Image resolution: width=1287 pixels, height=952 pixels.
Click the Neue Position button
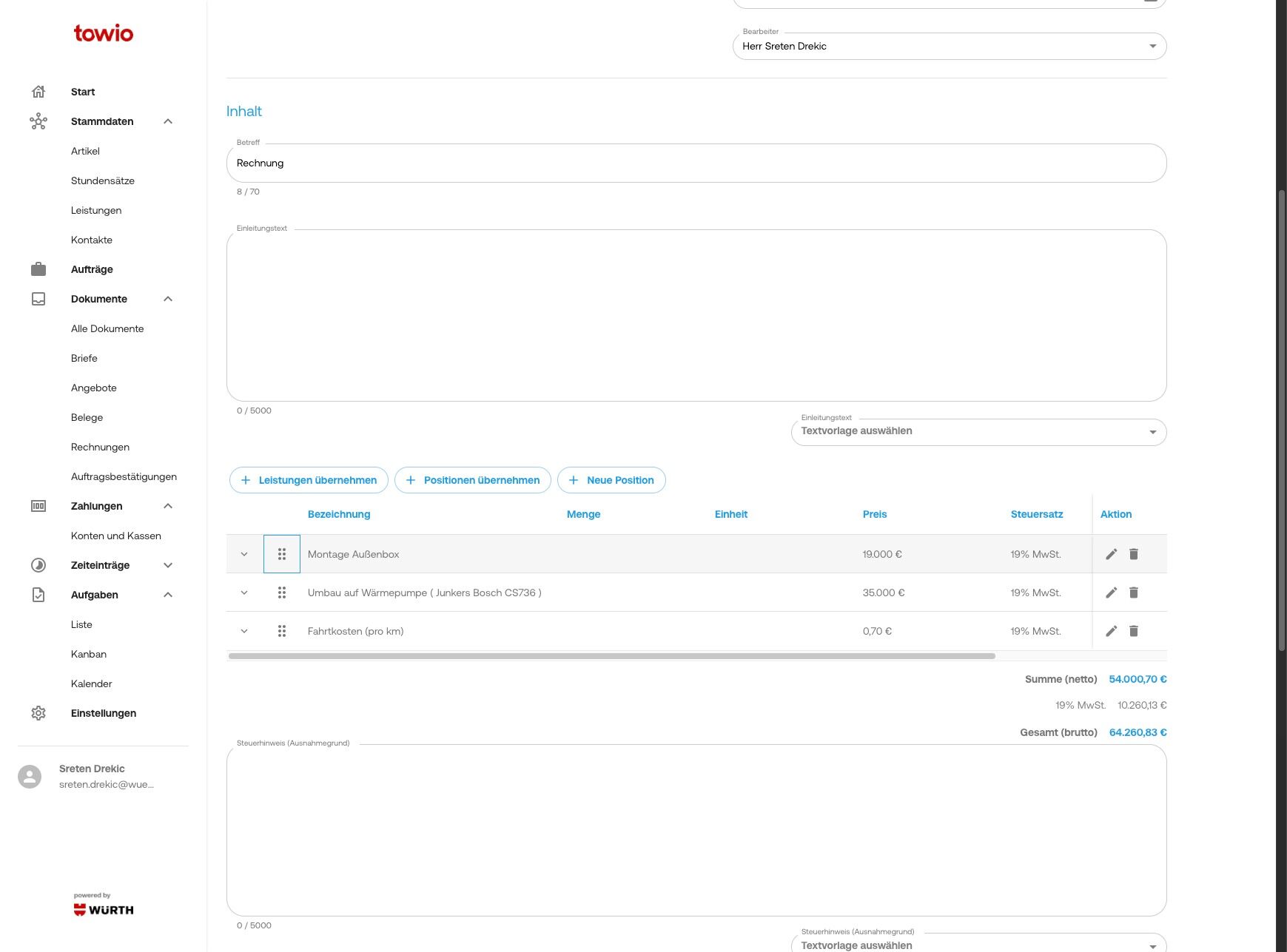point(611,480)
